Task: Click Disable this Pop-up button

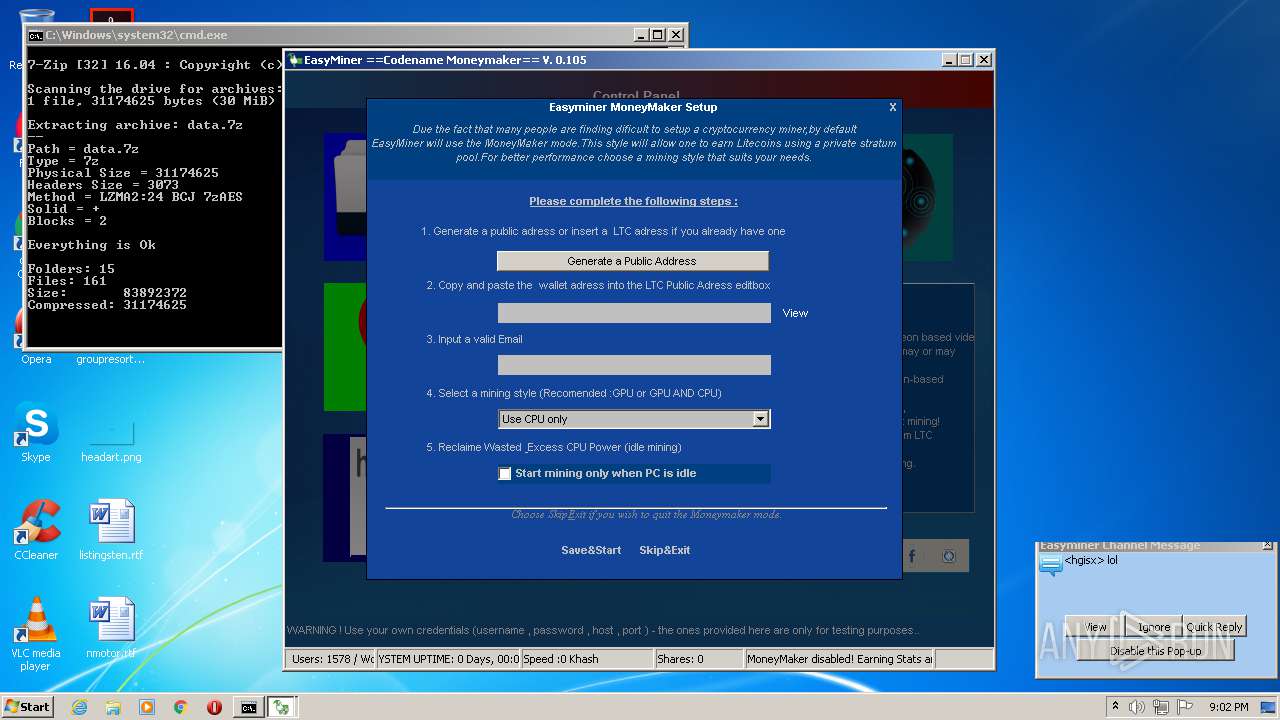Action: [x=1155, y=650]
